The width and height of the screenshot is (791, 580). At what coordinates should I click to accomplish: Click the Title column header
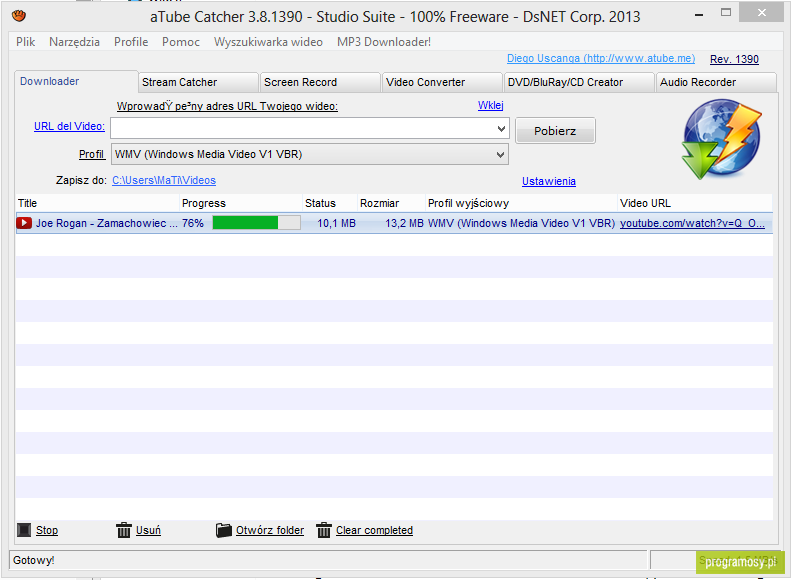point(97,203)
